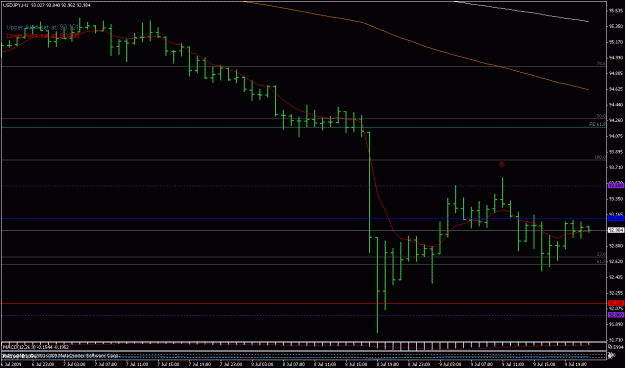Select the red Lower Alert label text

[42, 36]
